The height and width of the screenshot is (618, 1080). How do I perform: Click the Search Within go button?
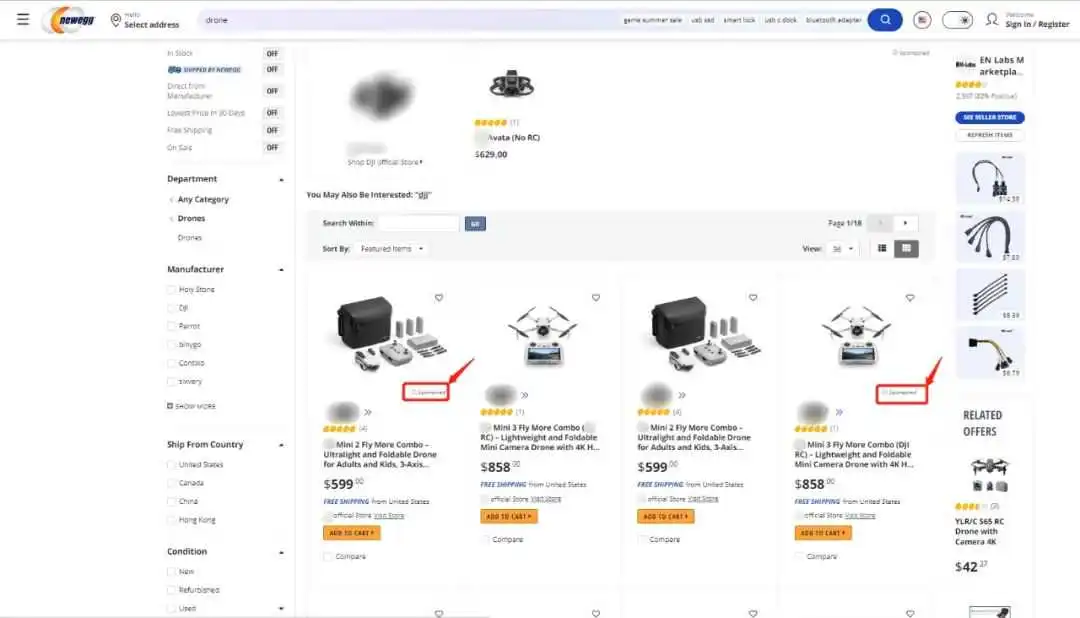coord(475,223)
